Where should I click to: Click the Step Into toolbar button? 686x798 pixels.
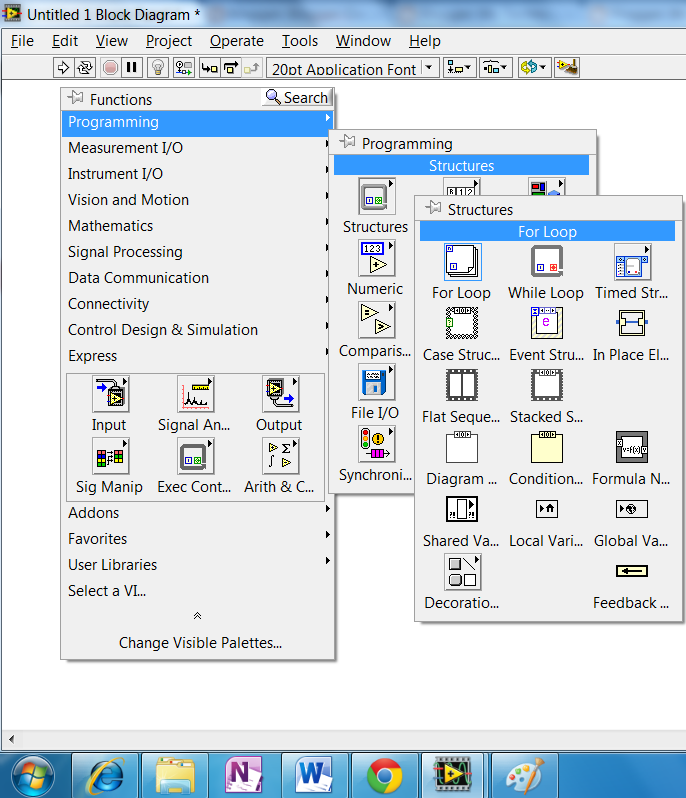pyautogui.click(x=209, y=68)
